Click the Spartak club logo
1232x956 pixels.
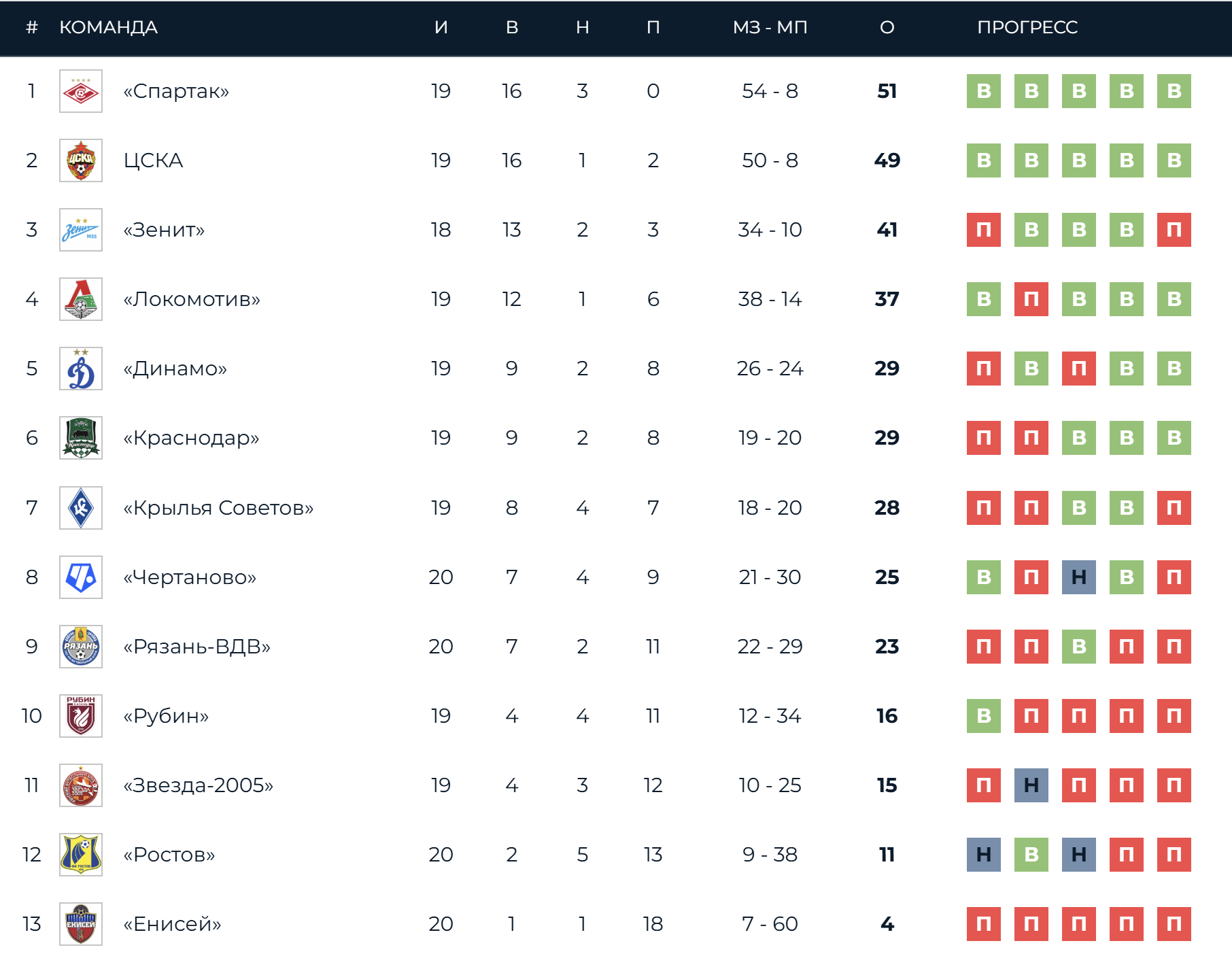pyautogui.click(x=81, y=91)
